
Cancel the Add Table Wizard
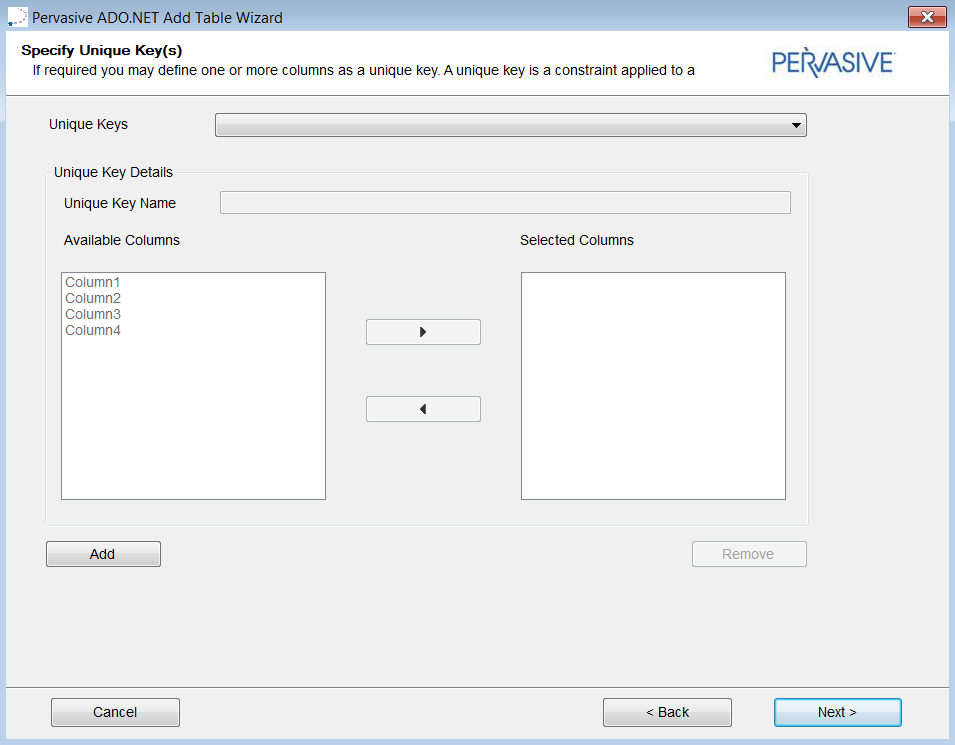[x=115, y=712]
